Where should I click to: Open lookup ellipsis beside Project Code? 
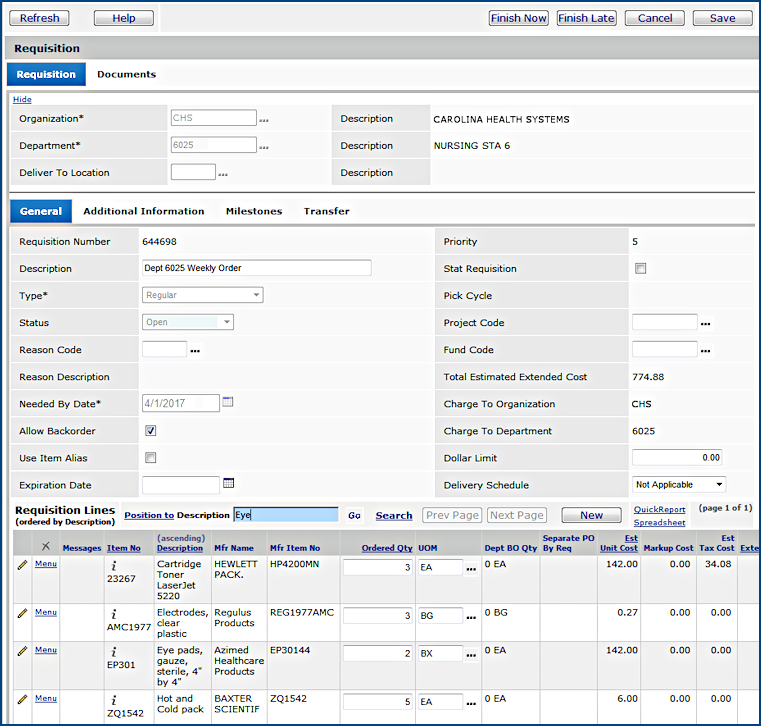coord(705,323)
